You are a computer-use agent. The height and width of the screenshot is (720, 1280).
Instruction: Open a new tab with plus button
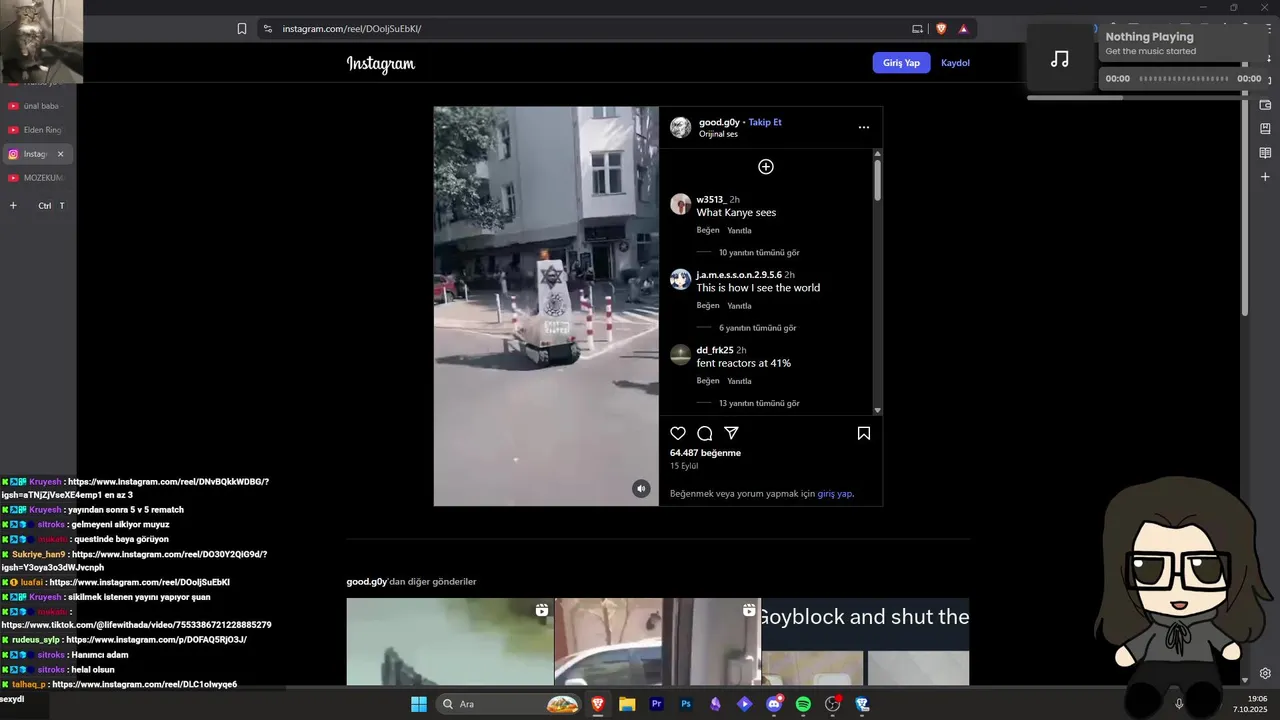13,206
